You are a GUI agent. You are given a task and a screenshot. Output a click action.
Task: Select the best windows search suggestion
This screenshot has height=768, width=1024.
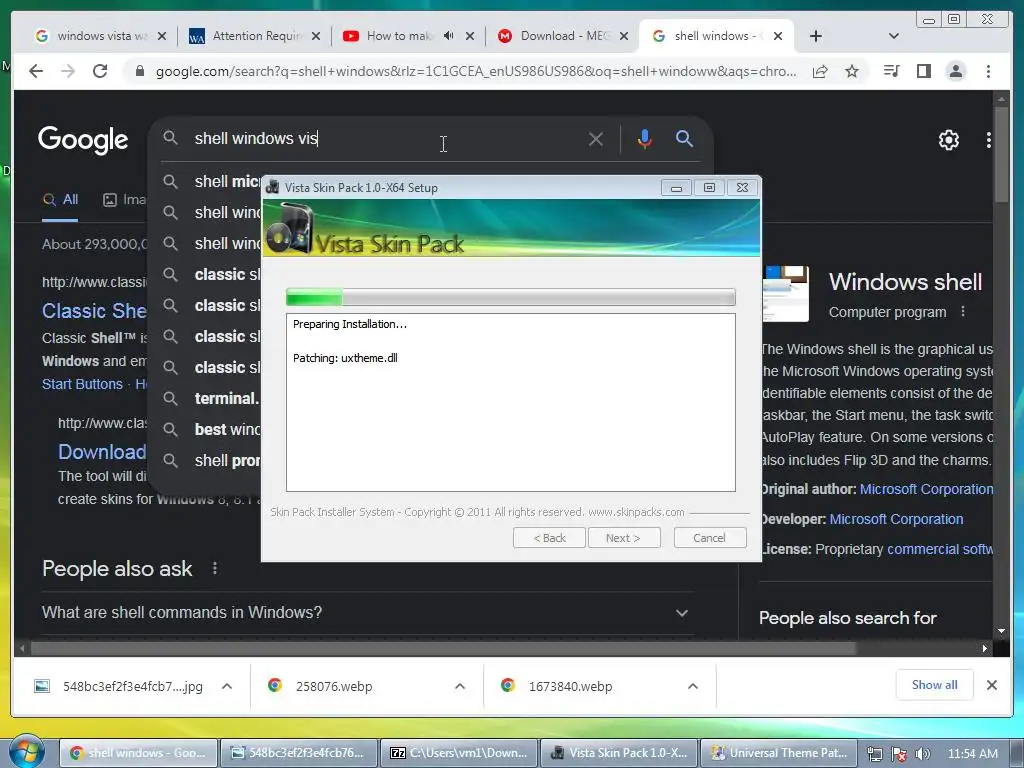(210, 429)
